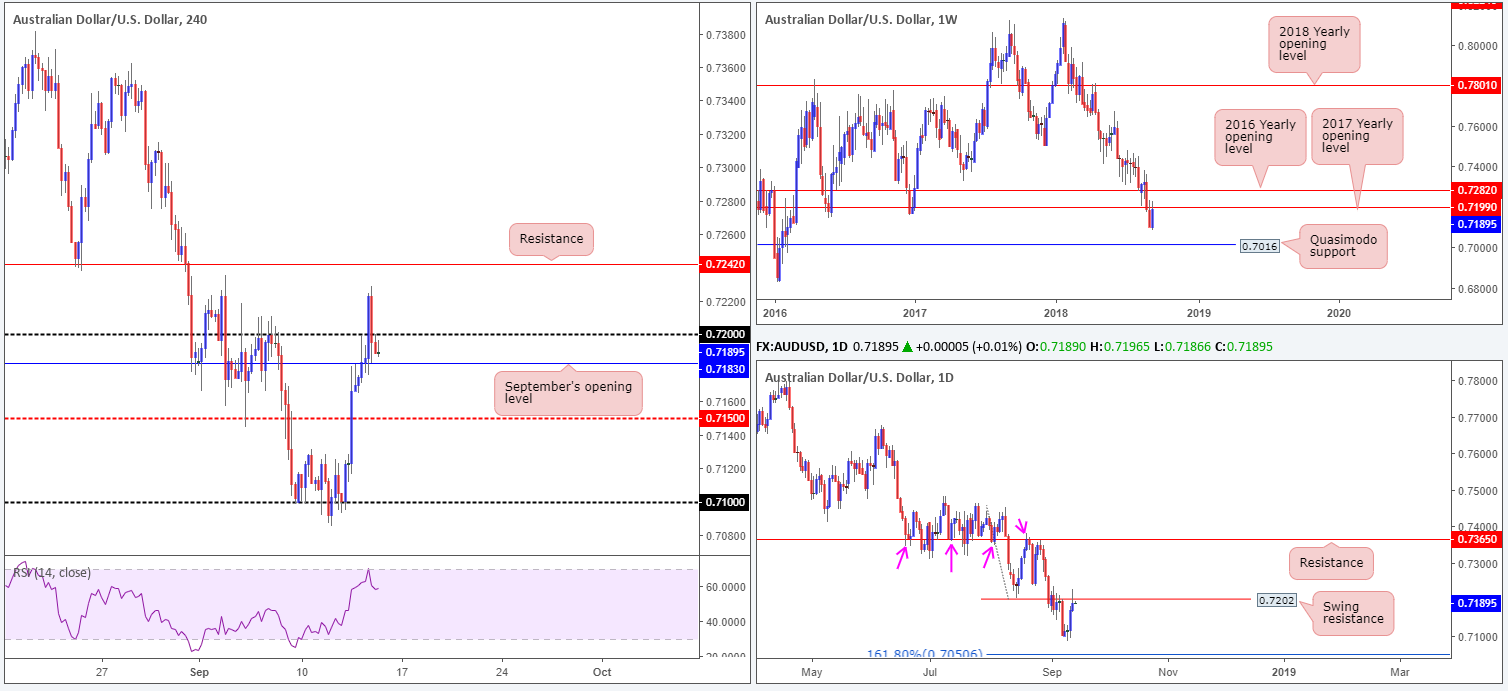Click the RSI (14, close) indicator label
This screenshot has height=691, width=1508.
click(x=51, y=573)
